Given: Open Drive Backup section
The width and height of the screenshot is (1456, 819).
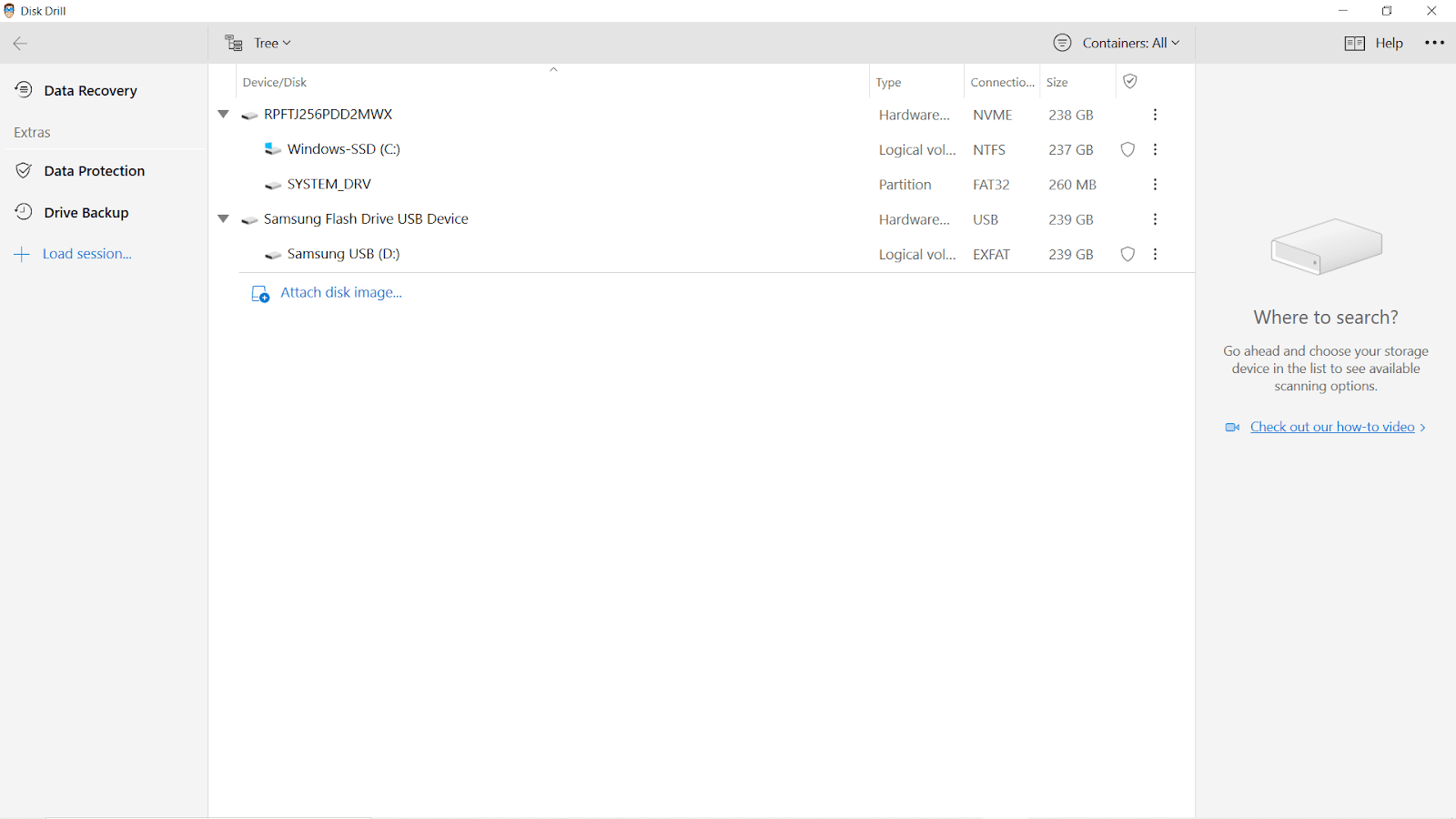Looking at the screenshot, I should (86, 212).
